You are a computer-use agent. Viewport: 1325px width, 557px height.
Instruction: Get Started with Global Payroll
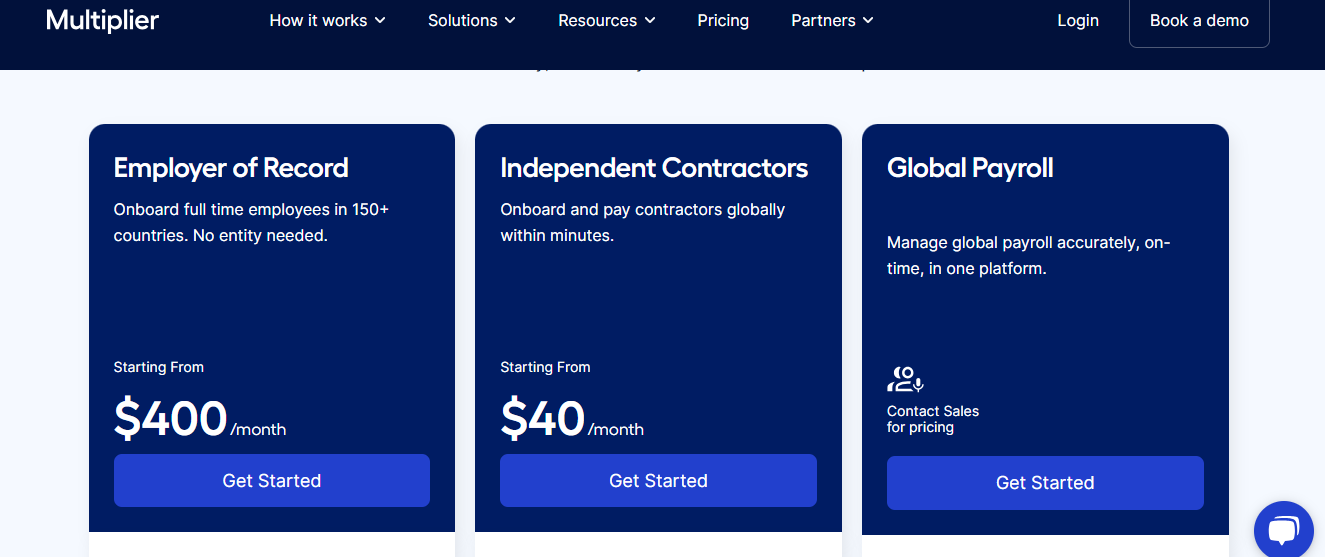click(1045, 483)
